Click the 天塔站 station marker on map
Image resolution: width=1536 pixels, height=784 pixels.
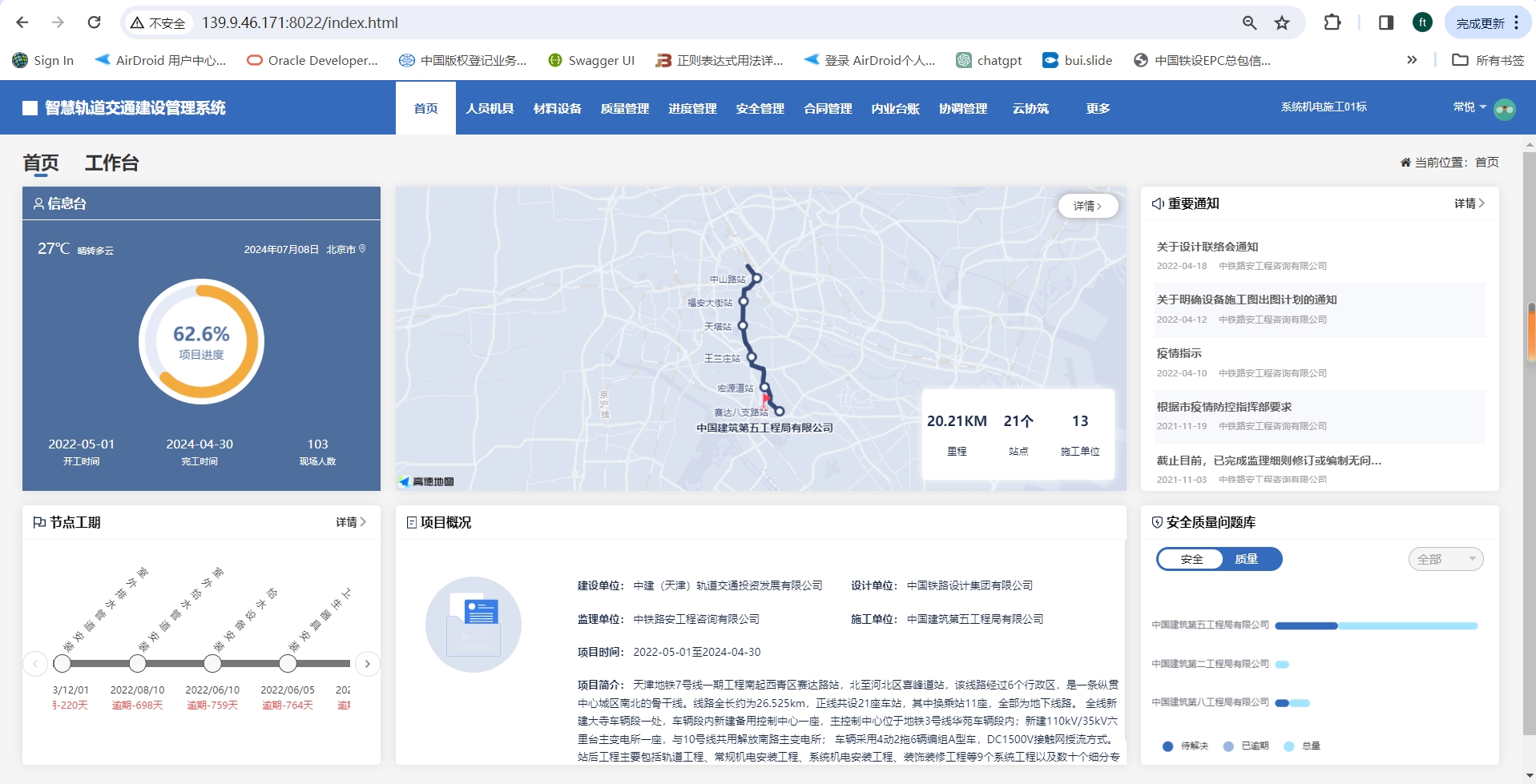pos(742,326)
